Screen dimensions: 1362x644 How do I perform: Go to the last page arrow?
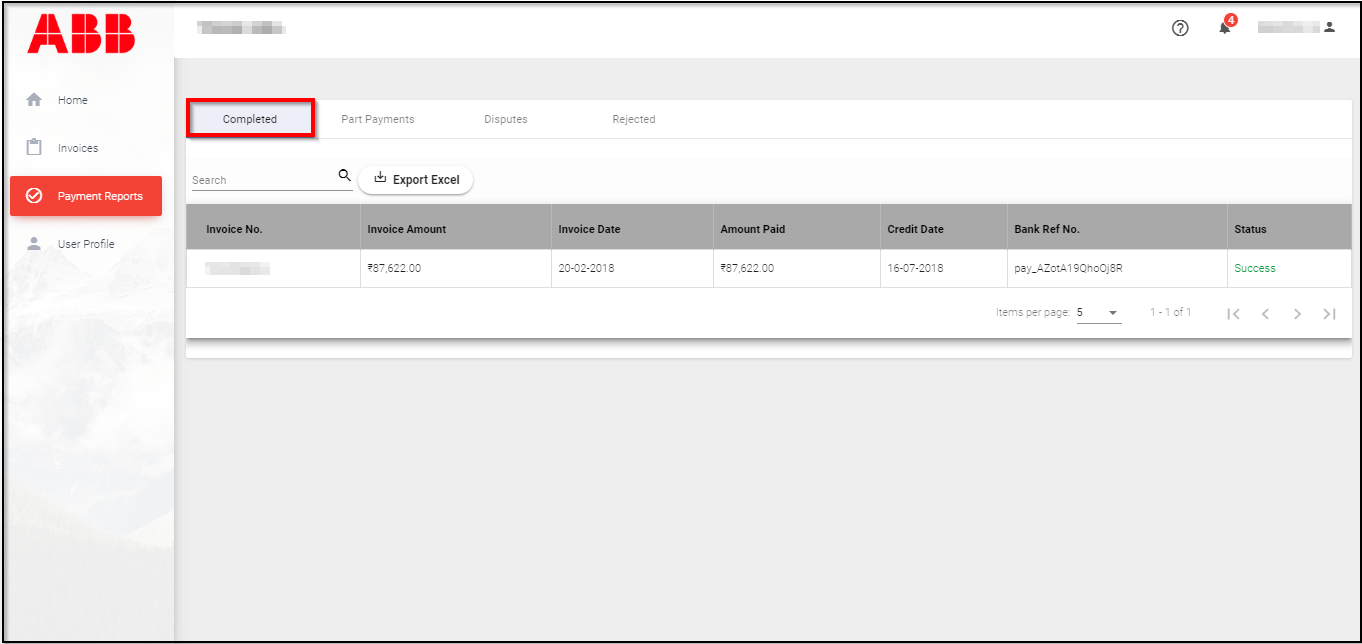1329,314
